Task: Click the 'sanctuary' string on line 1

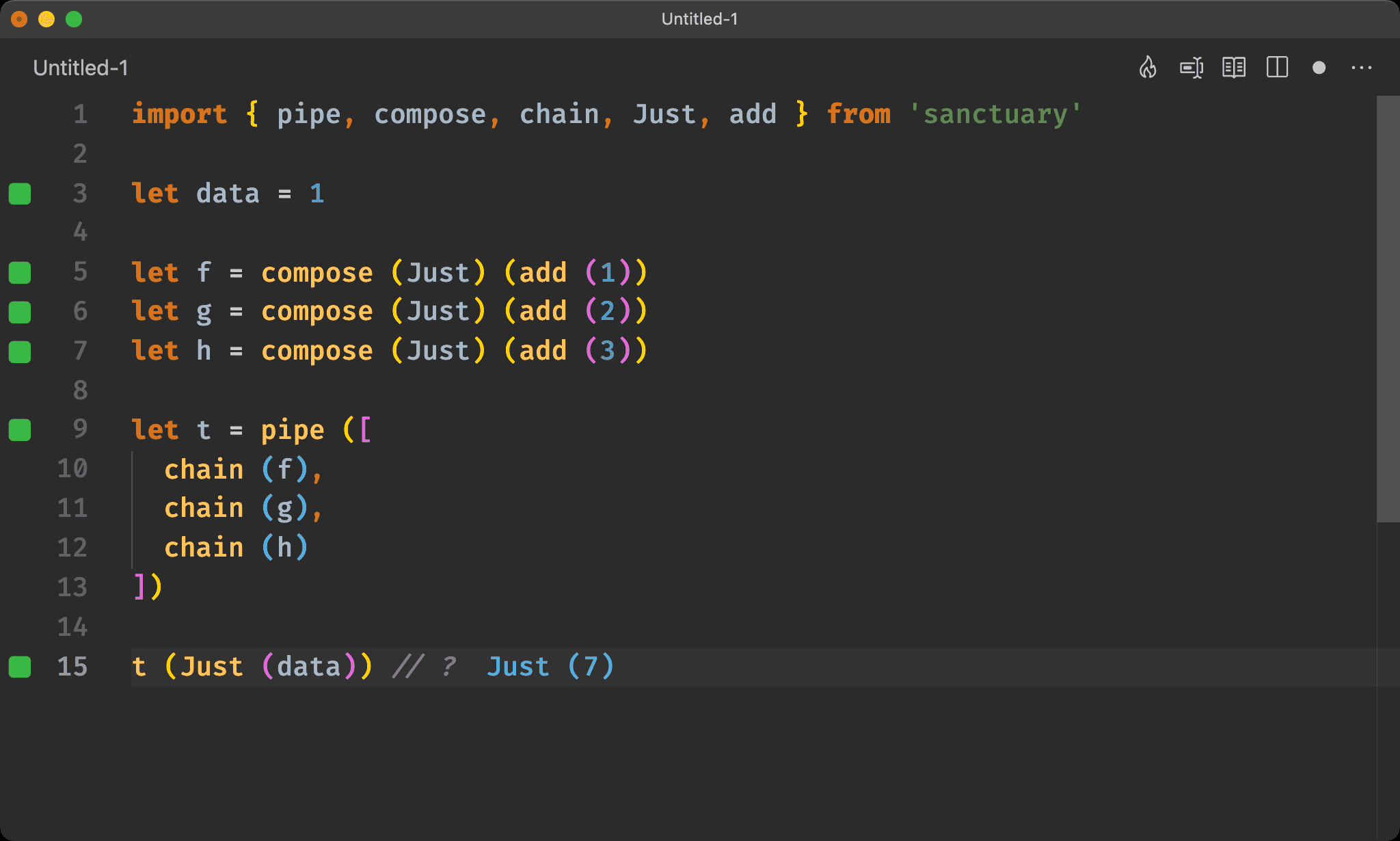Action: [995, 114]
